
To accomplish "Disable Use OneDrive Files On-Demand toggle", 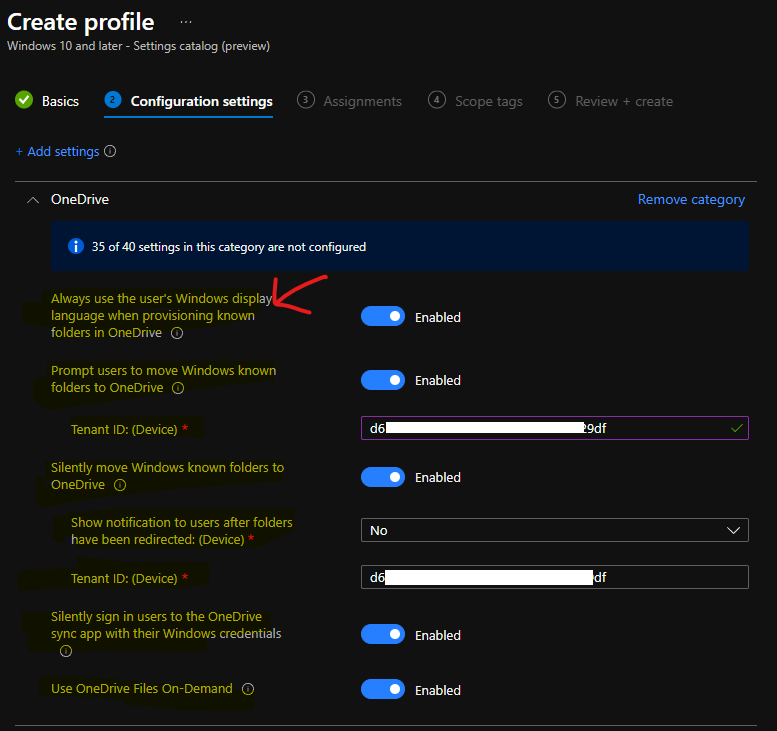I will (x=383, y=689).
